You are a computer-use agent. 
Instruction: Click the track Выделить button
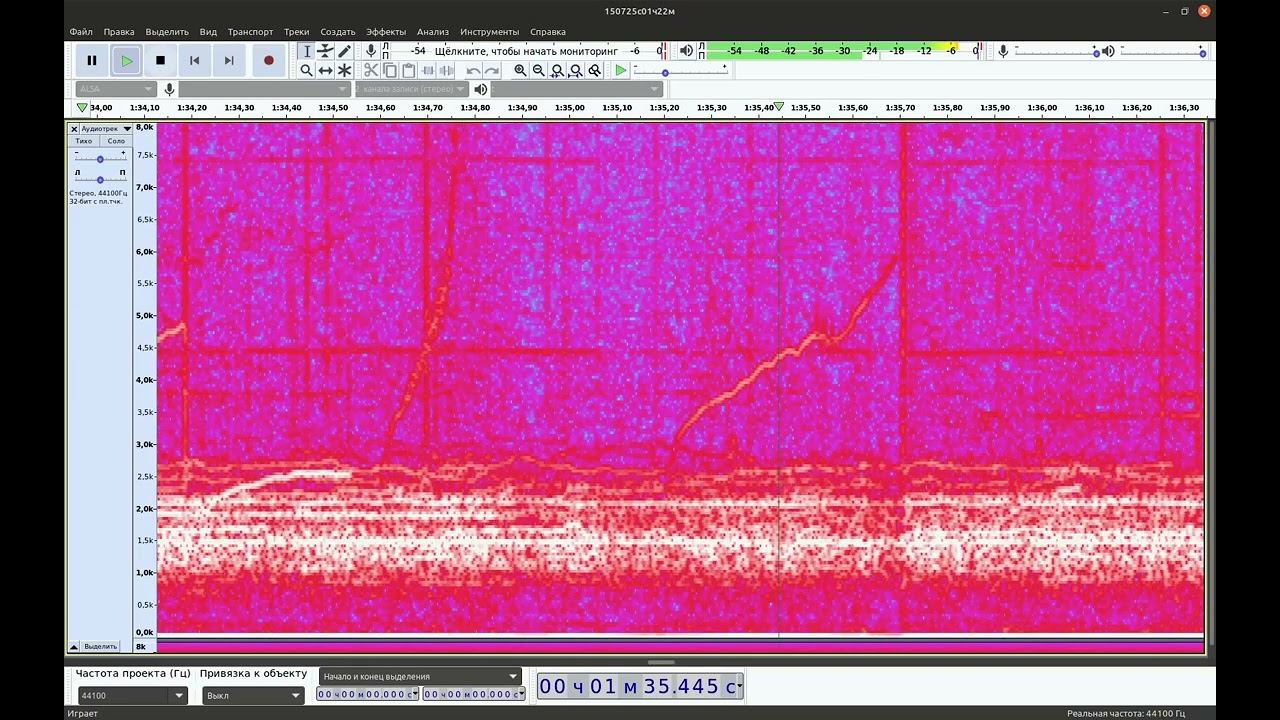pyautogui.click(x=100, y=646)
